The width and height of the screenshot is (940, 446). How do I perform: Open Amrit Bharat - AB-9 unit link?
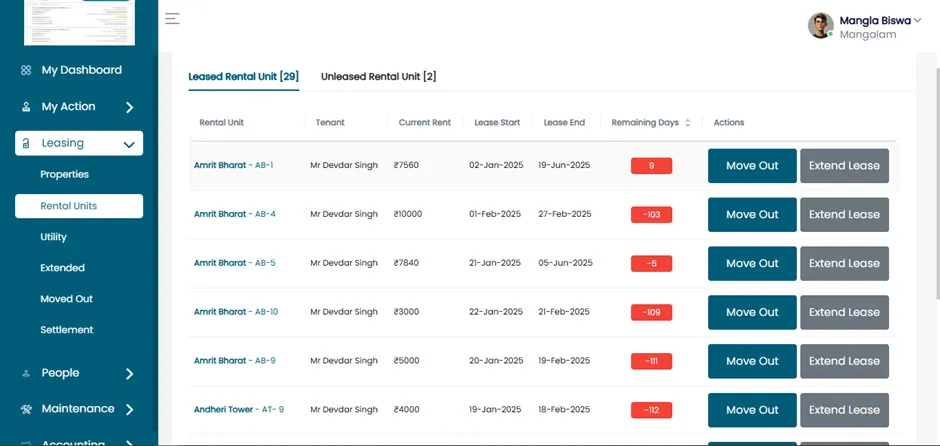pyautogui.click(x=234, y=360)
